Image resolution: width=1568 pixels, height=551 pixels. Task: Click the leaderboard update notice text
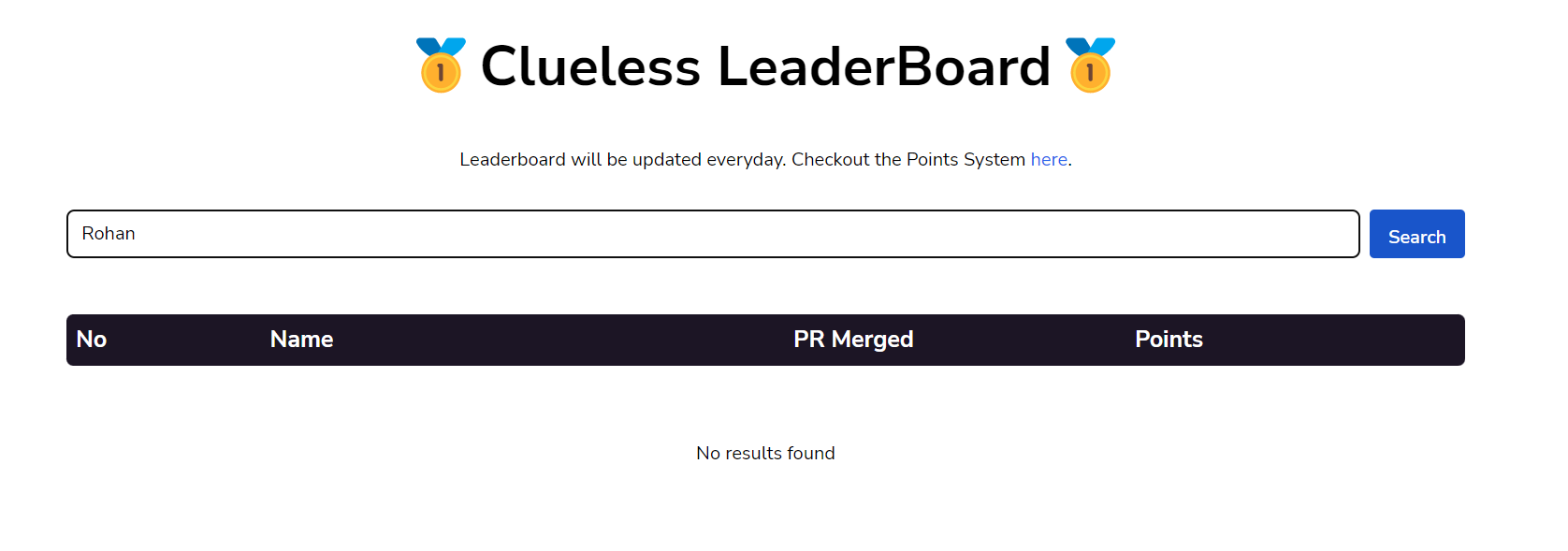coord(764,159)
